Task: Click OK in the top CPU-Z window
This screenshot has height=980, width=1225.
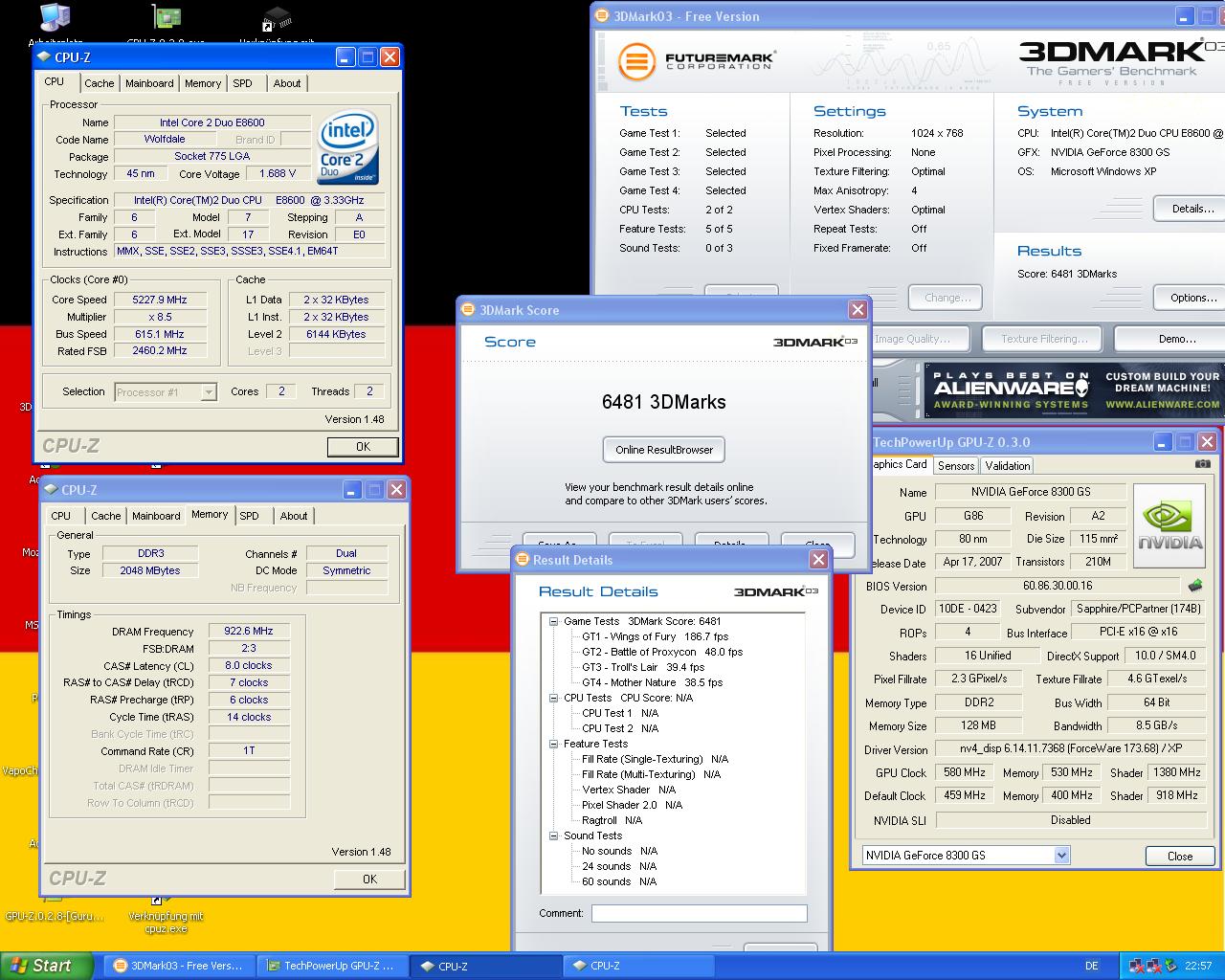Action: click(363, 447)
